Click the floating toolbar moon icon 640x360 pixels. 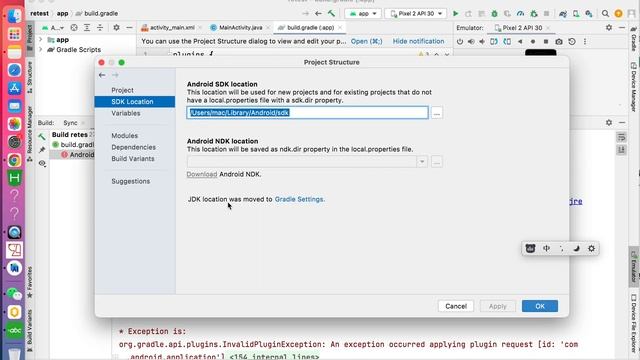click(x=576, y=248)
